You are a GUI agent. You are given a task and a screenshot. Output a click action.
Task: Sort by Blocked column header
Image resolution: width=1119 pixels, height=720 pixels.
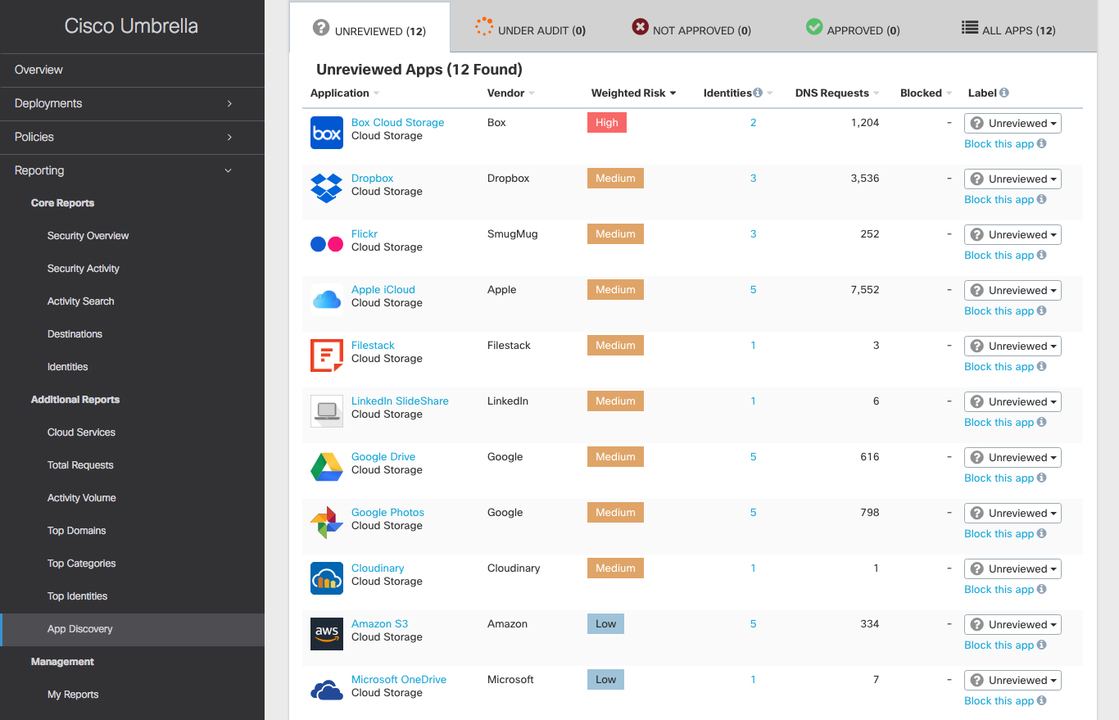pos(926,93)
